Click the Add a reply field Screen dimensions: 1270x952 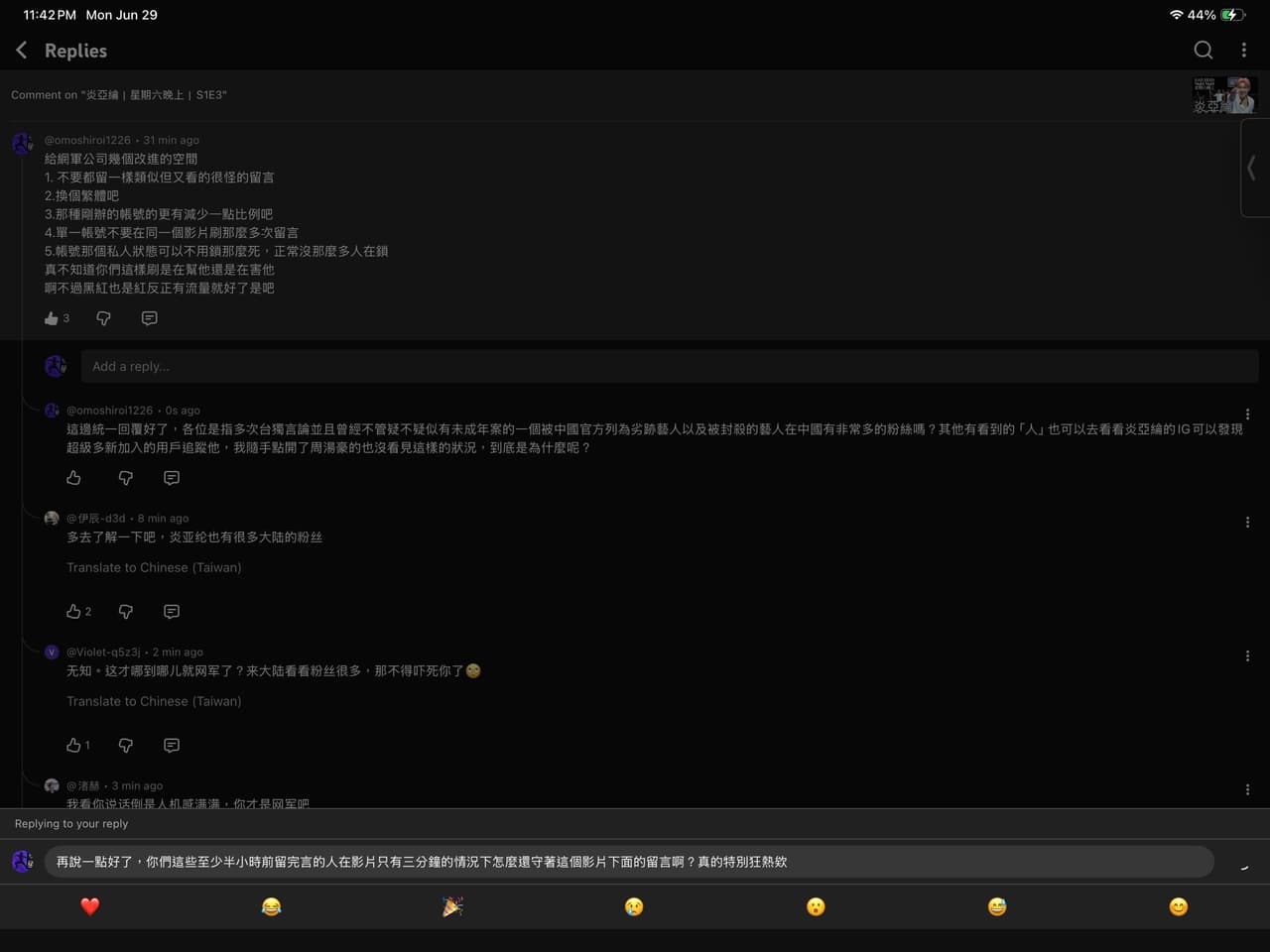670,366
